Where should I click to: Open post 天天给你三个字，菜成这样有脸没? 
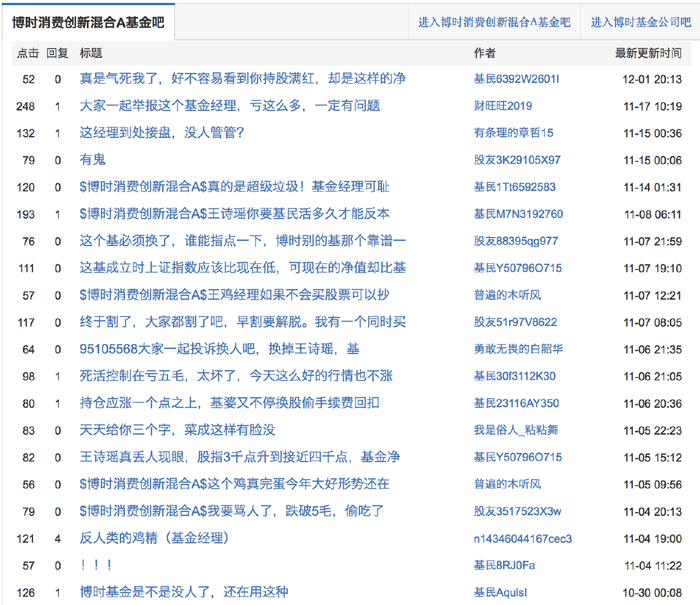click(x=177, y=430)
